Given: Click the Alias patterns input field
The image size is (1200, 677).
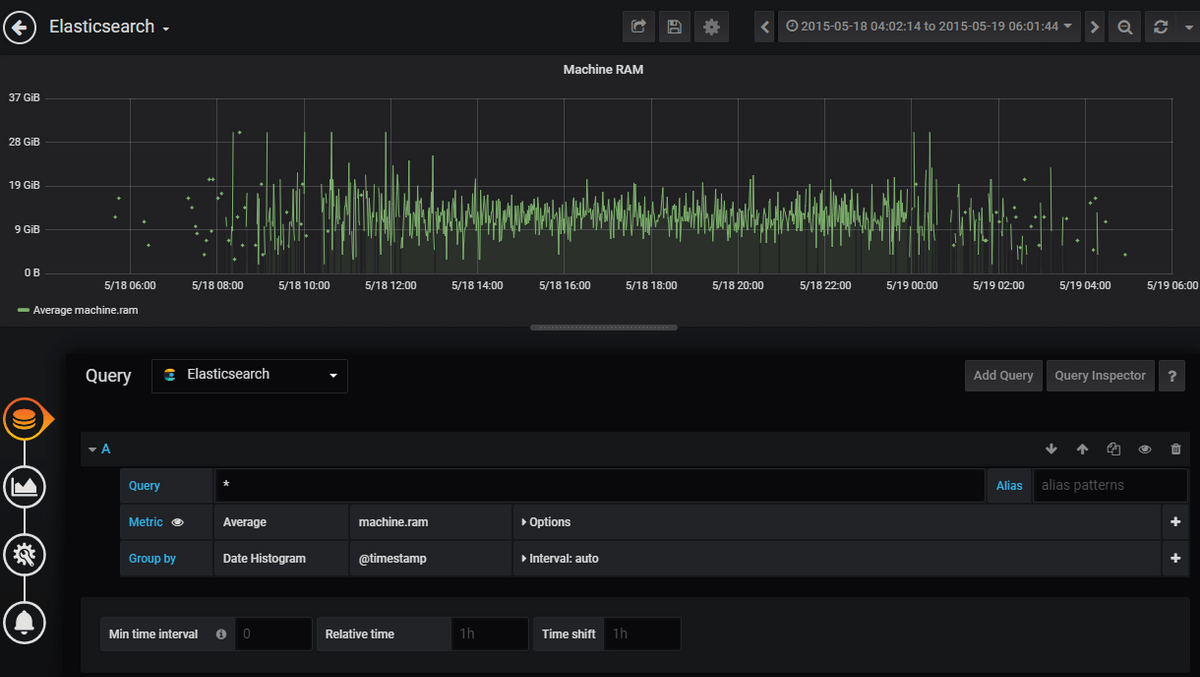Looking at the screenshot, I should pos(1109,485).
